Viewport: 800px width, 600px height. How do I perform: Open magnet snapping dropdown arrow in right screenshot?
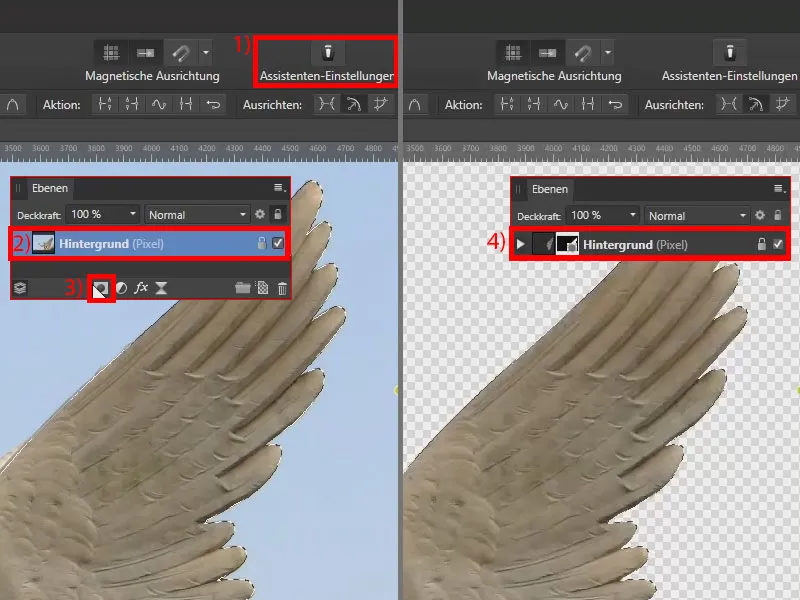click(x=608, y=53)
